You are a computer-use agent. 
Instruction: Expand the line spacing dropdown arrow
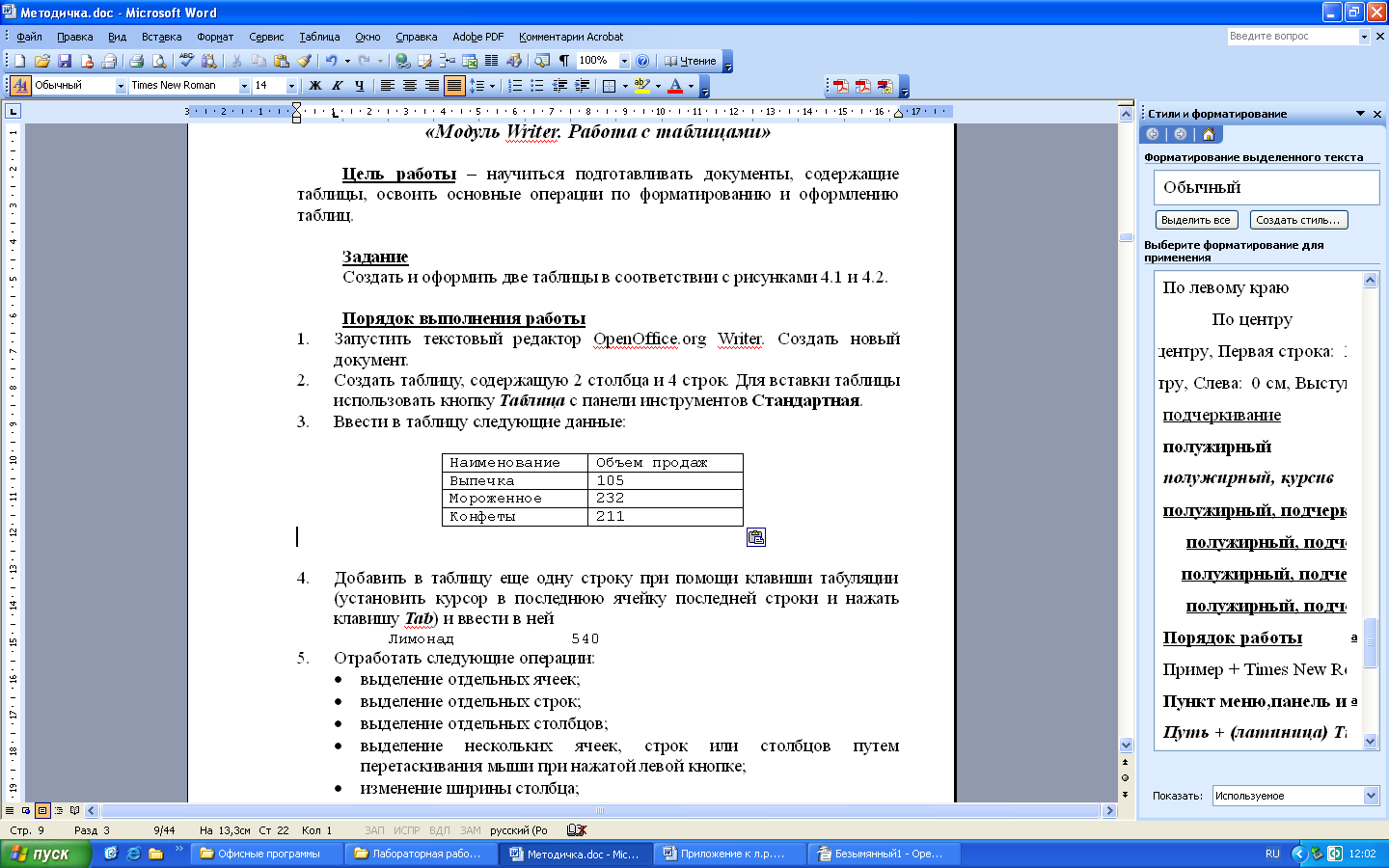(x=492, y=86)
